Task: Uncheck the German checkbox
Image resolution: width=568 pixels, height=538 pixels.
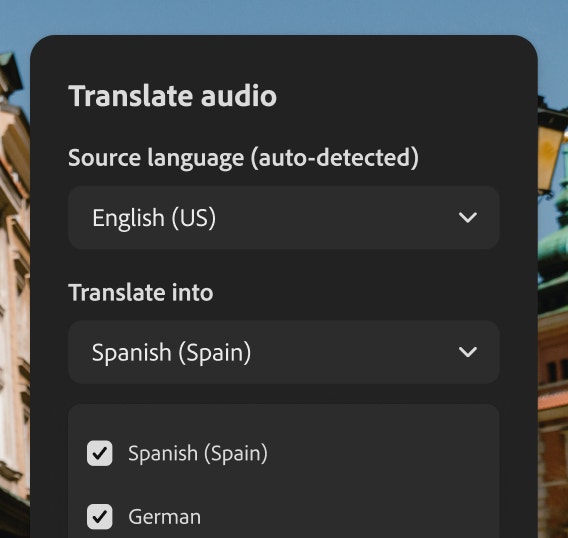Action: (100, 516)
